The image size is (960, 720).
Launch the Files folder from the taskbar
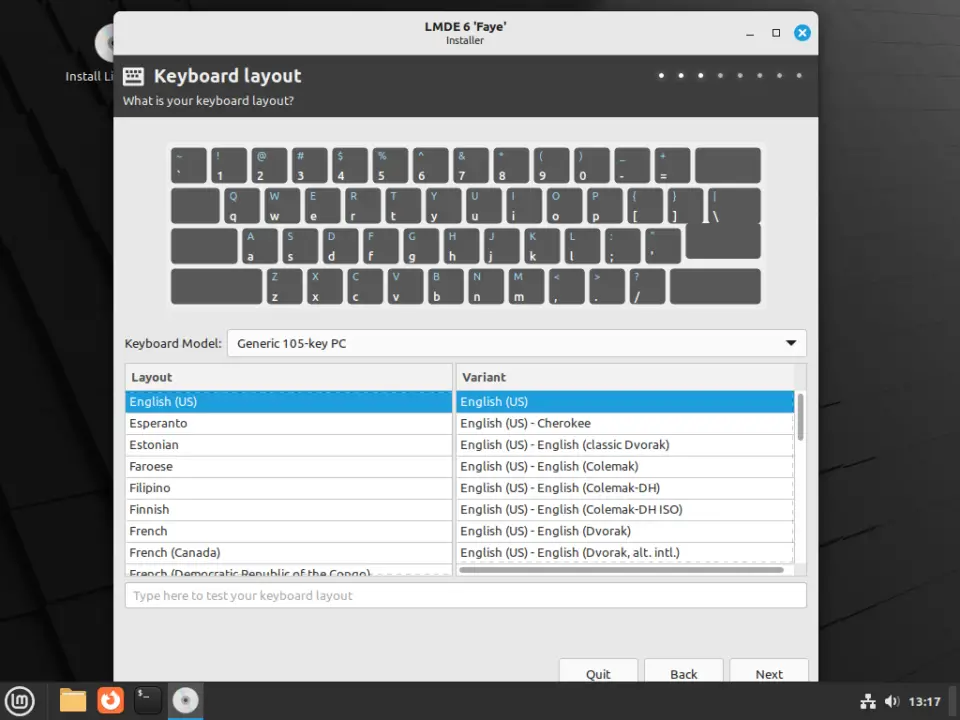73,700
